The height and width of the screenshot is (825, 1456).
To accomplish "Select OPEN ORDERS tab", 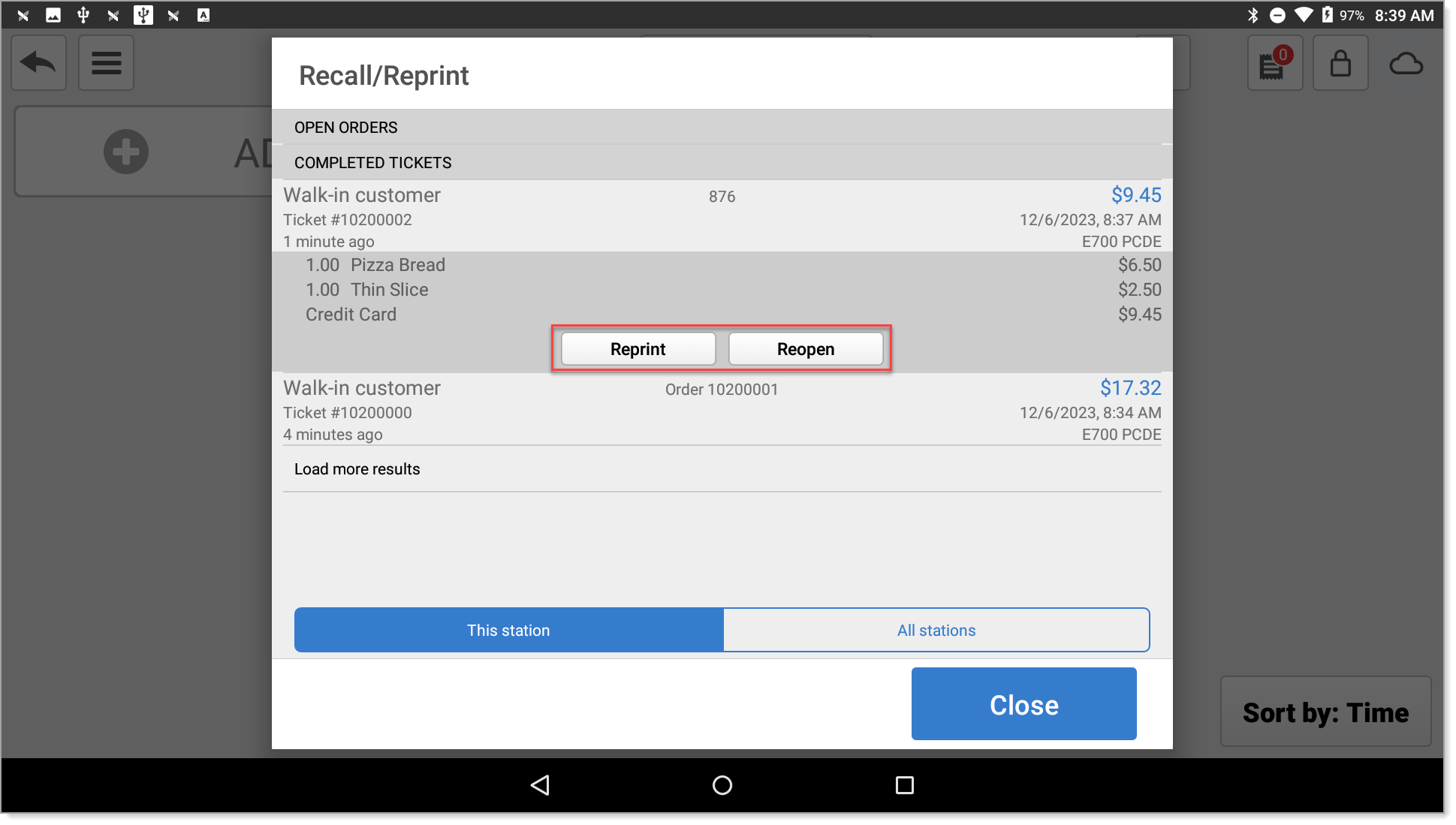I will [x=346, y=127].
